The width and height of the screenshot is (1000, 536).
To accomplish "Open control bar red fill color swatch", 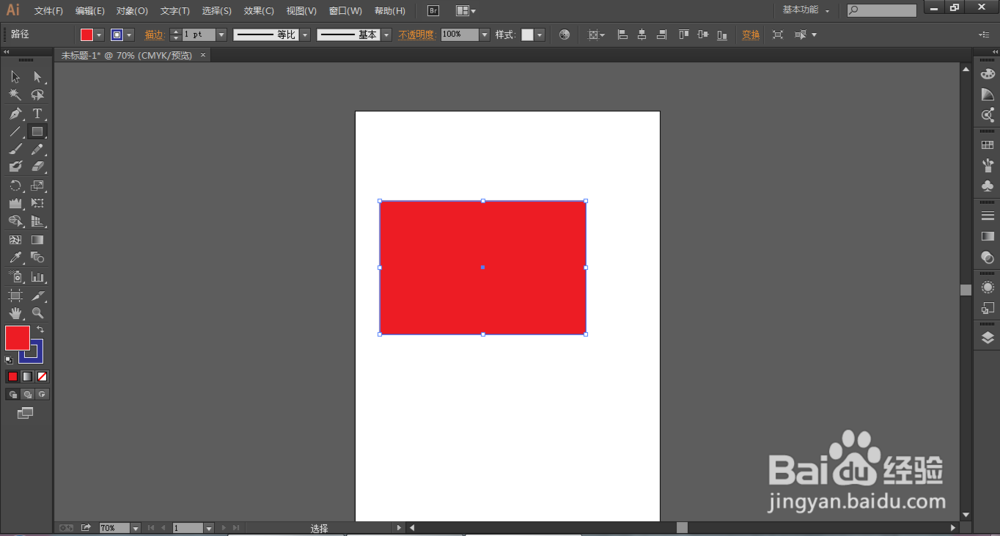I will tap(87, 34).
